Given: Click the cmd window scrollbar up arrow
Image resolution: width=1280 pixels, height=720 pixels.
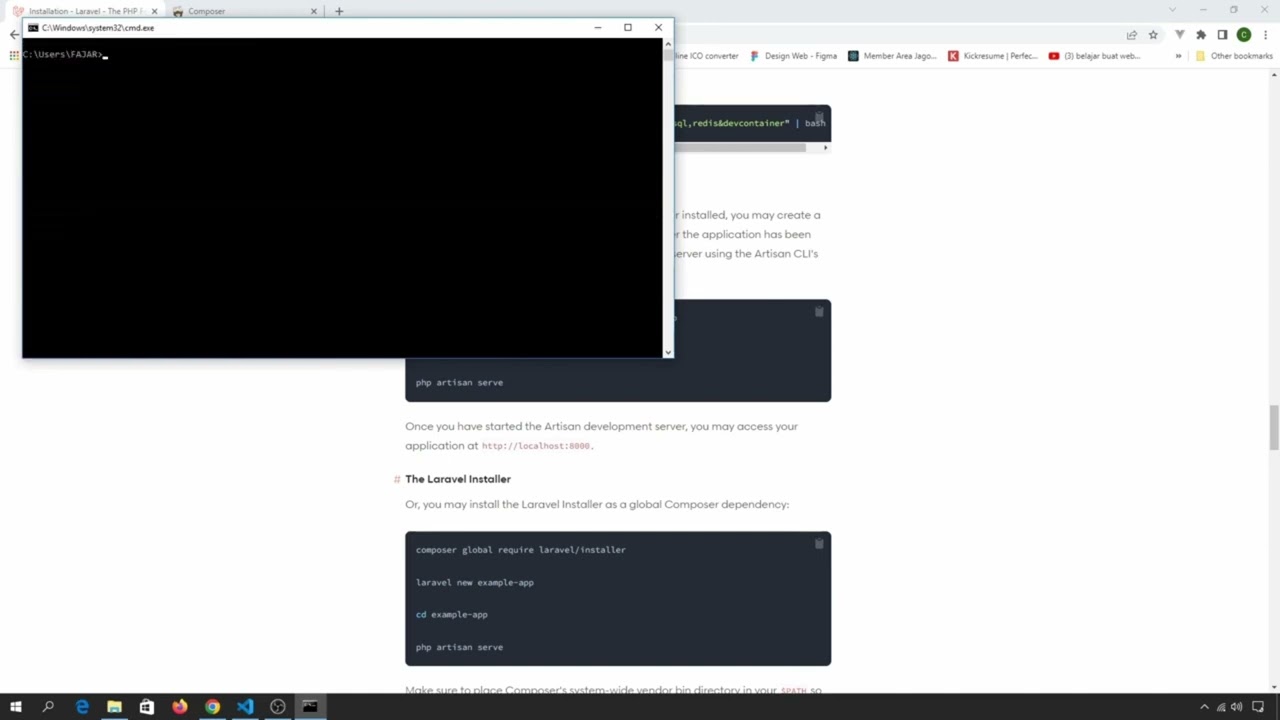Looking at the screenshot, I should pos(668,43).
